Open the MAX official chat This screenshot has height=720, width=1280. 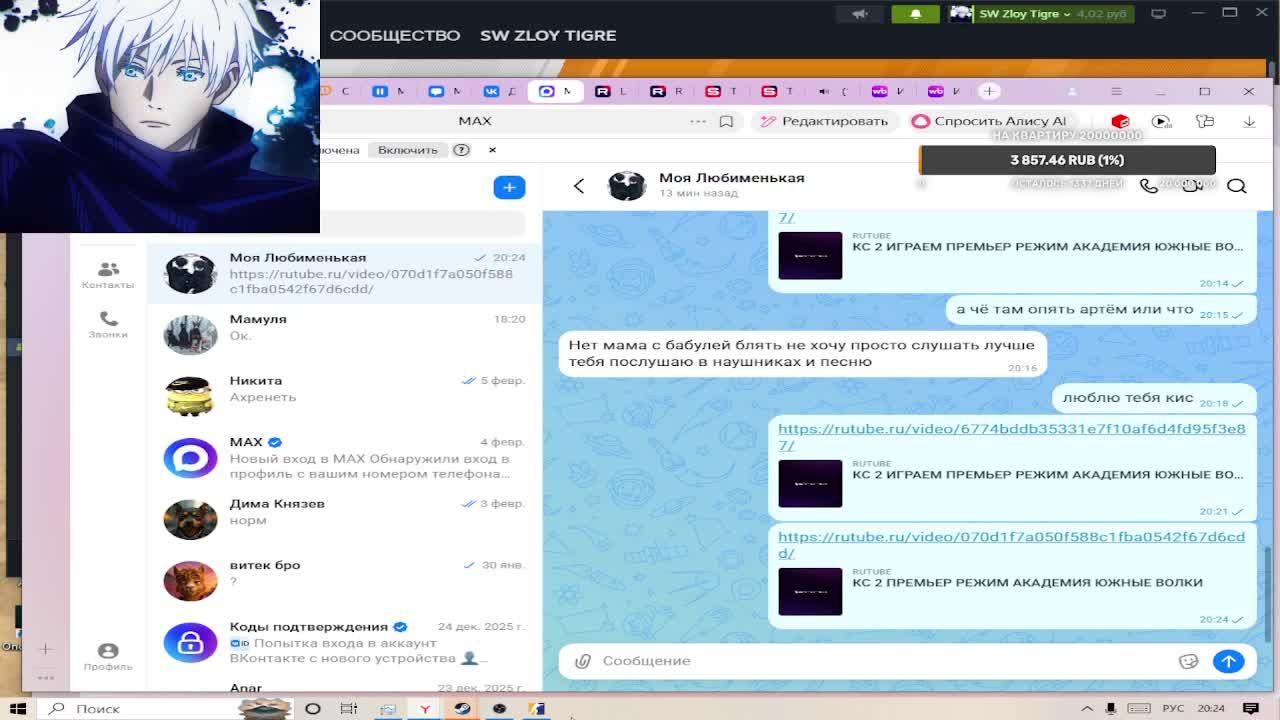(x=345, y=458)
